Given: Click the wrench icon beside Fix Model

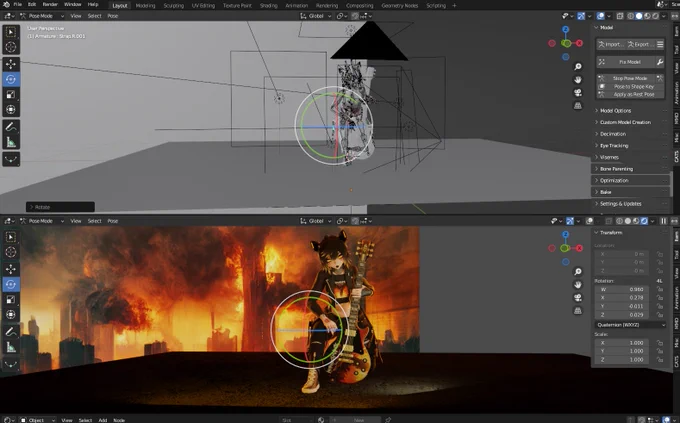Looking at the screenshot, I should 660,62.
